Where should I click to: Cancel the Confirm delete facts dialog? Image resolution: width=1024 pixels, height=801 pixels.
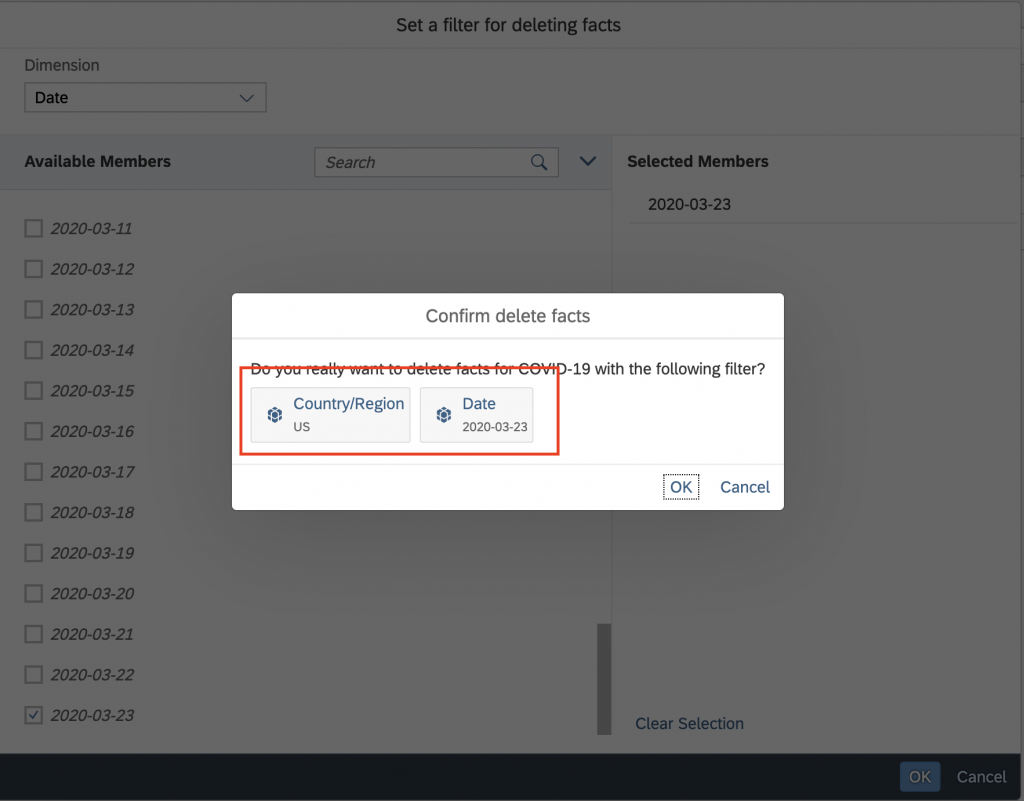745,487
